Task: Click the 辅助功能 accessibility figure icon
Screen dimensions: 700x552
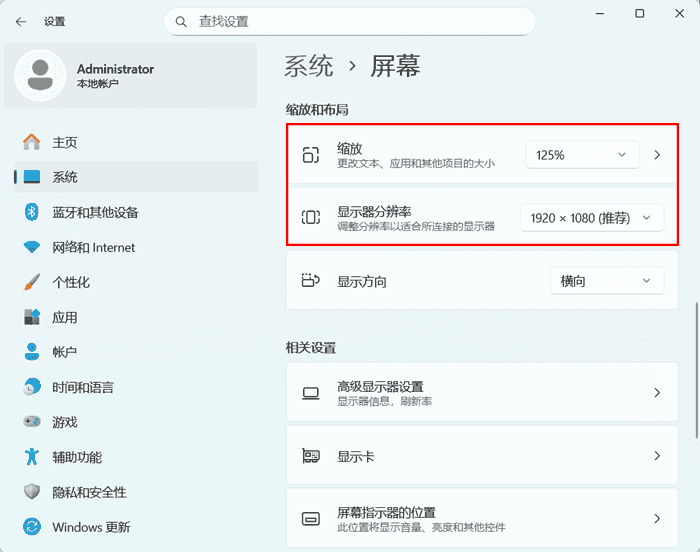Action: (32, 457)
